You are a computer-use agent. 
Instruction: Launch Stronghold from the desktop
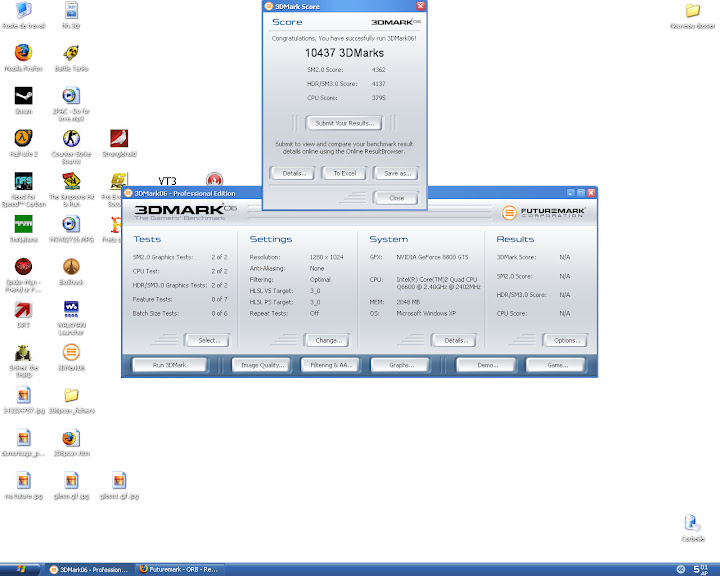[119, 143]
